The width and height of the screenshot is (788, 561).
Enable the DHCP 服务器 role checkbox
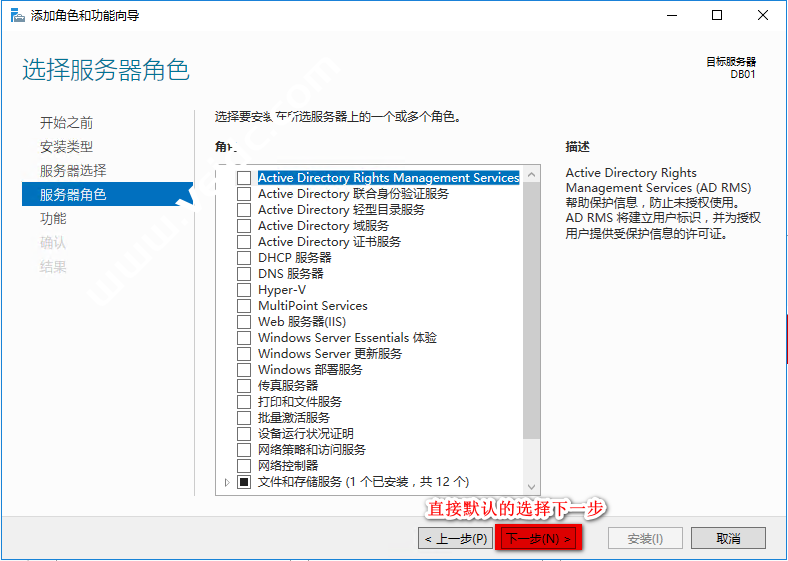click(x=244, y=258)
